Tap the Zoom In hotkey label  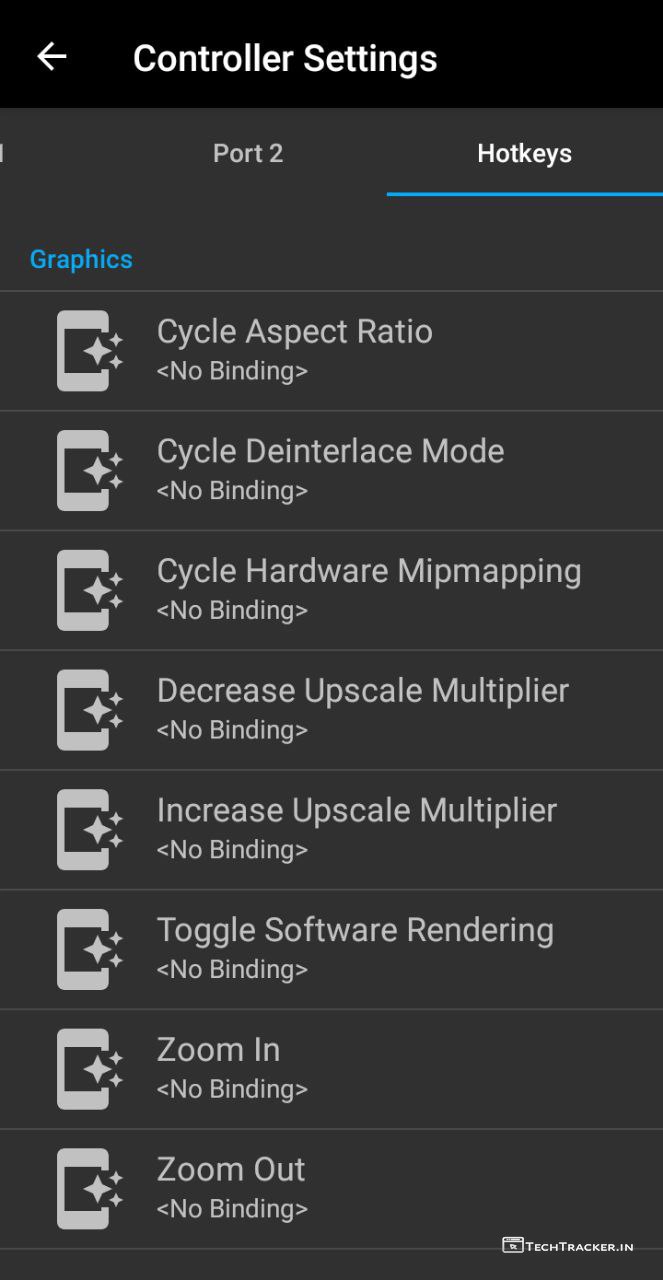[x=219, y=1051]
